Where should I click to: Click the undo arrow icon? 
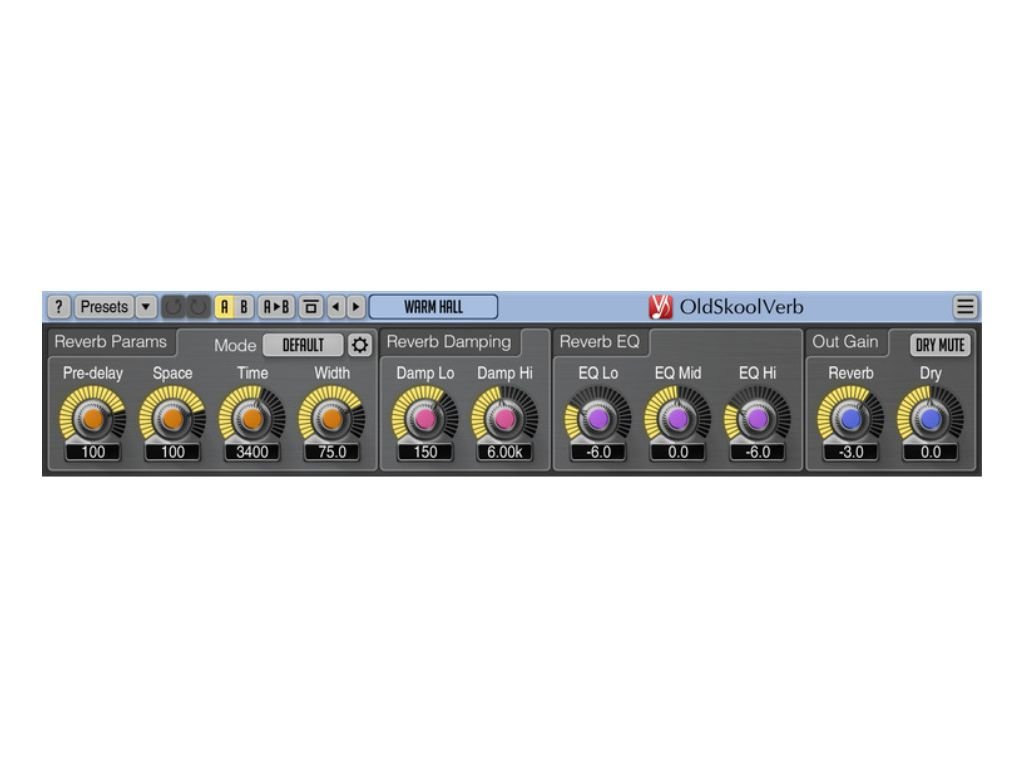pos(173,306)
